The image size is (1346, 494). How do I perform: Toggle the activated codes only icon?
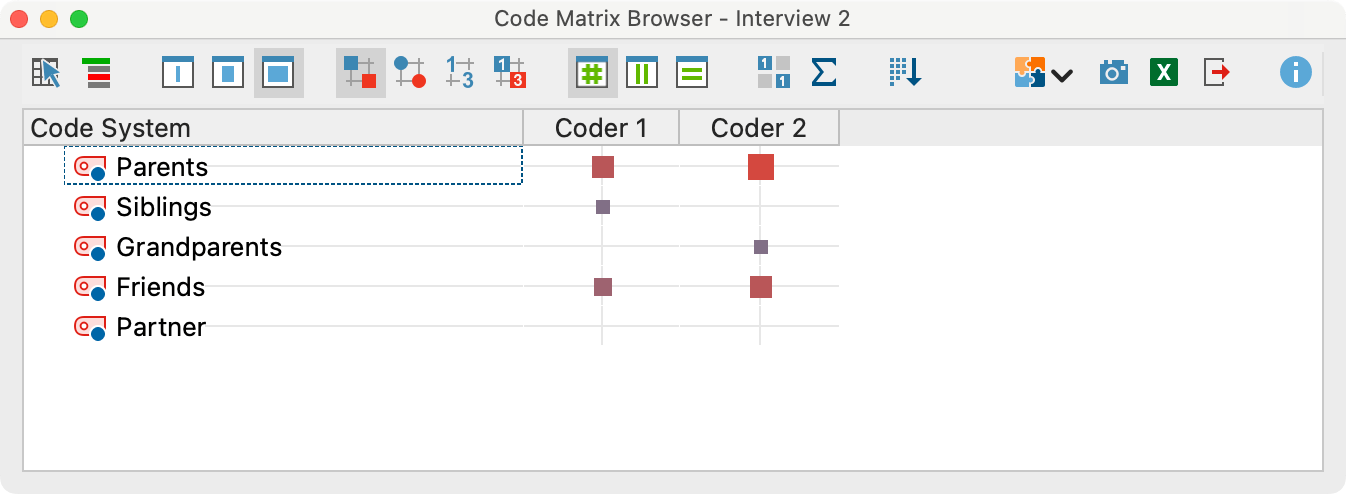pyautogui.click(x=98, y=73)
